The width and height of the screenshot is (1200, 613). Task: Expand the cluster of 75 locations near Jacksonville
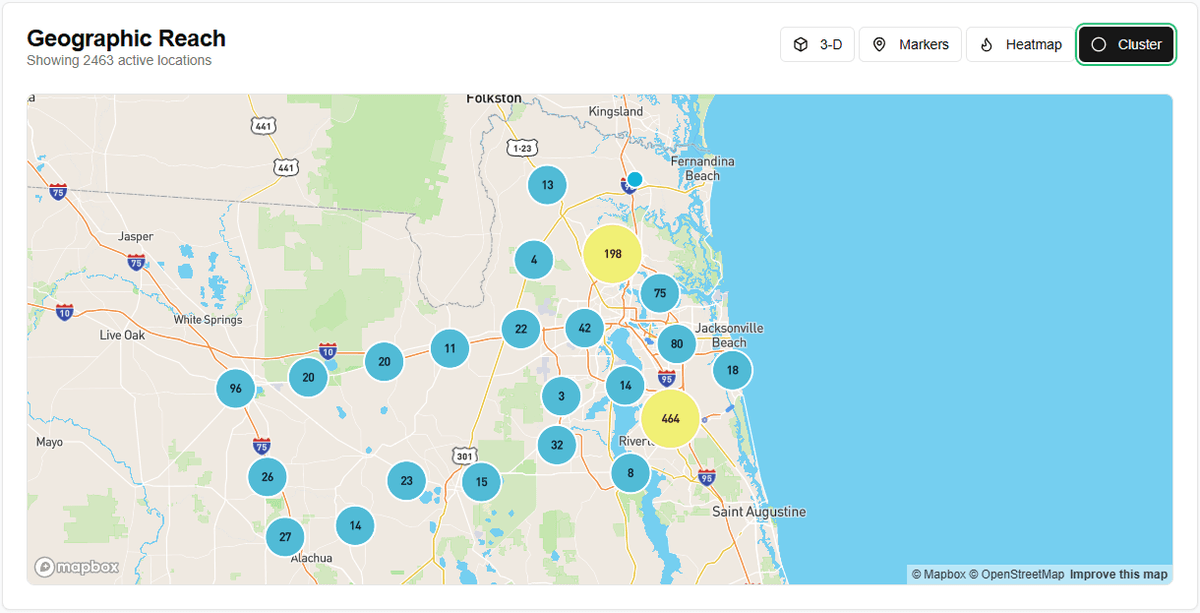659,293
